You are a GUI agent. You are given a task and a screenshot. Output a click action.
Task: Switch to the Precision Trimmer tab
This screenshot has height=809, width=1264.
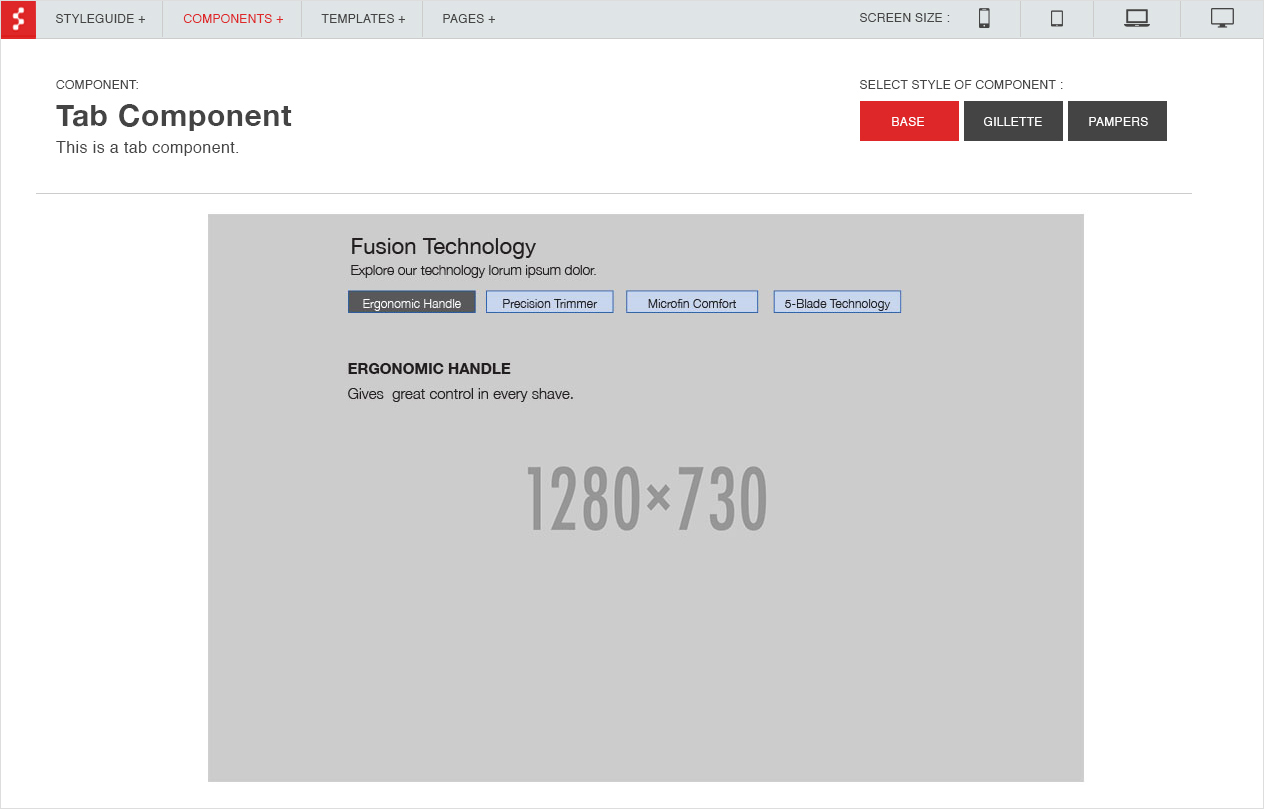[549, 302]
